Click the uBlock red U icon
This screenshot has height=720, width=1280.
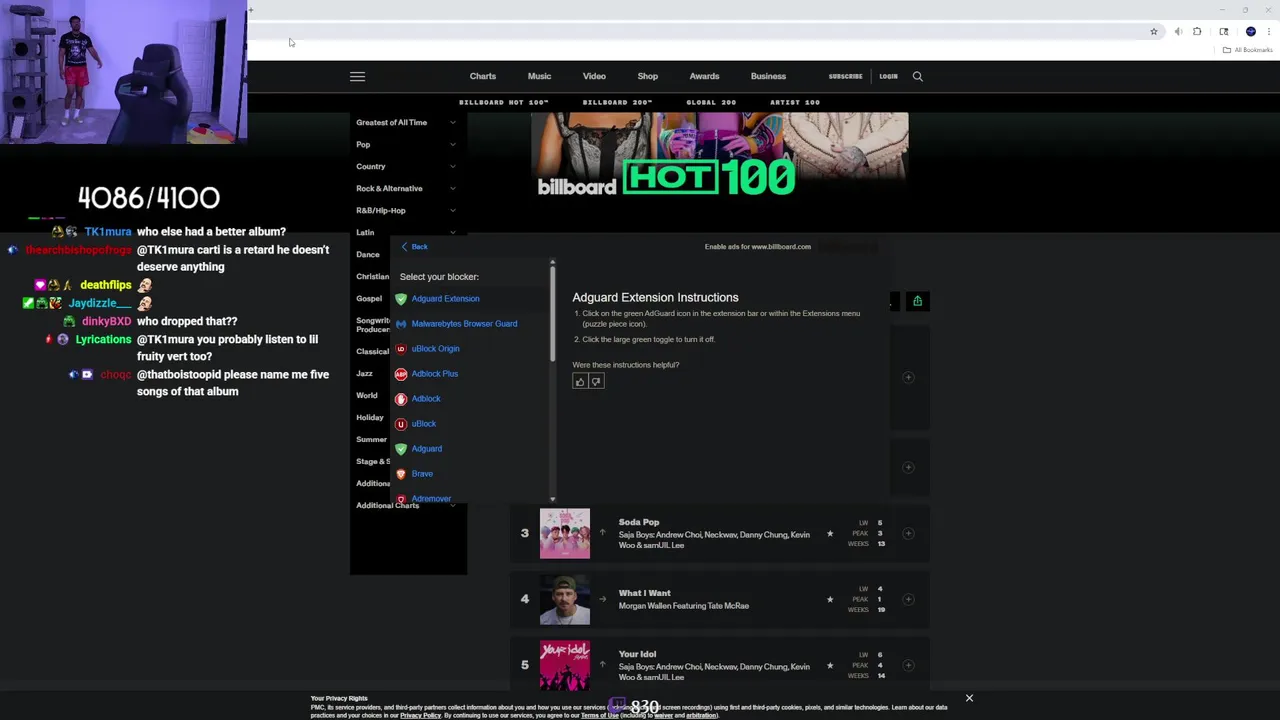[401, 424]
